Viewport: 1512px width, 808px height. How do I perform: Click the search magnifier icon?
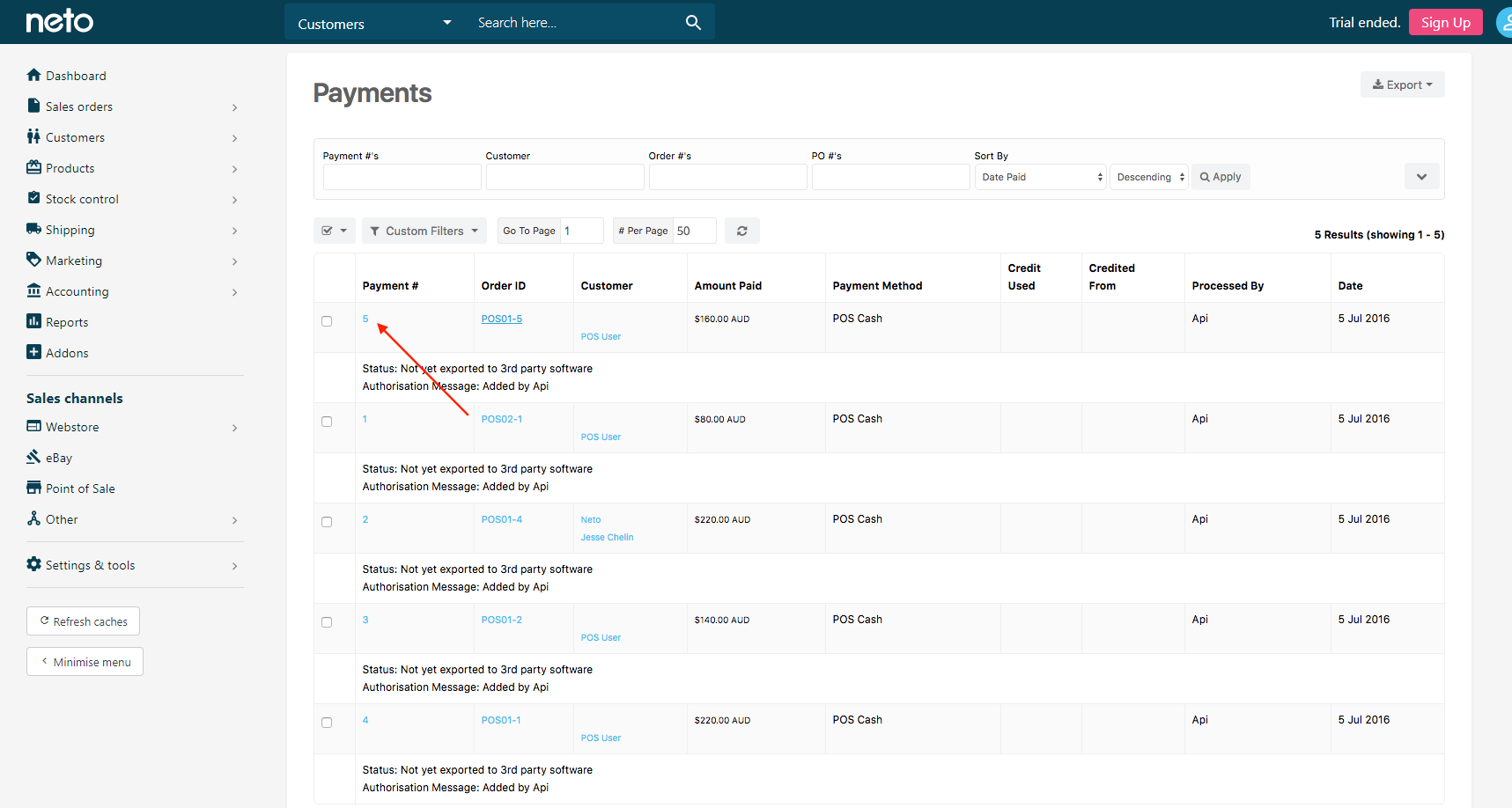click(693, 23)
